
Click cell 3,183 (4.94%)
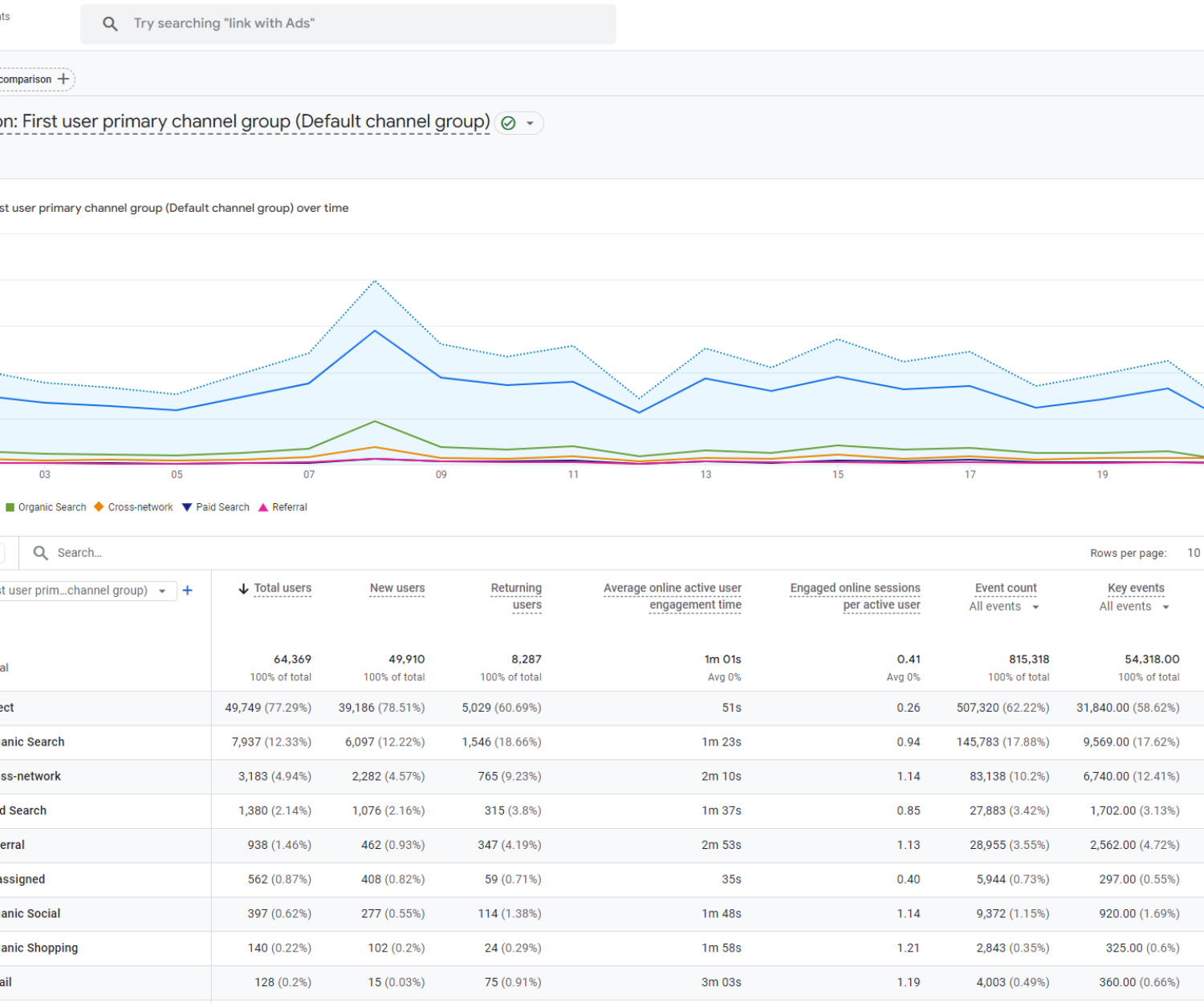click(x=275, y=777)
